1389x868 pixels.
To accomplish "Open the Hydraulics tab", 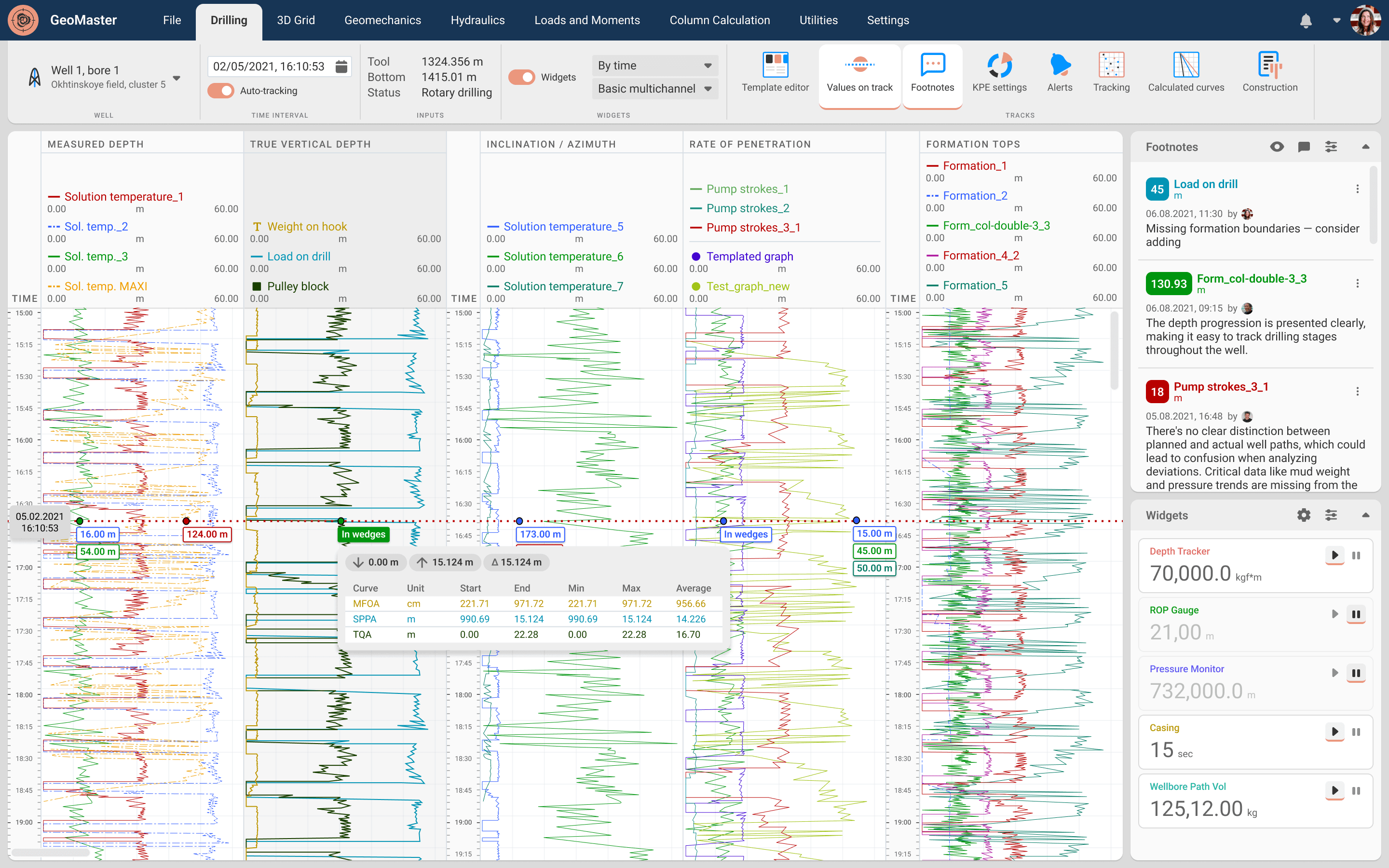I will tap(477, 21).
